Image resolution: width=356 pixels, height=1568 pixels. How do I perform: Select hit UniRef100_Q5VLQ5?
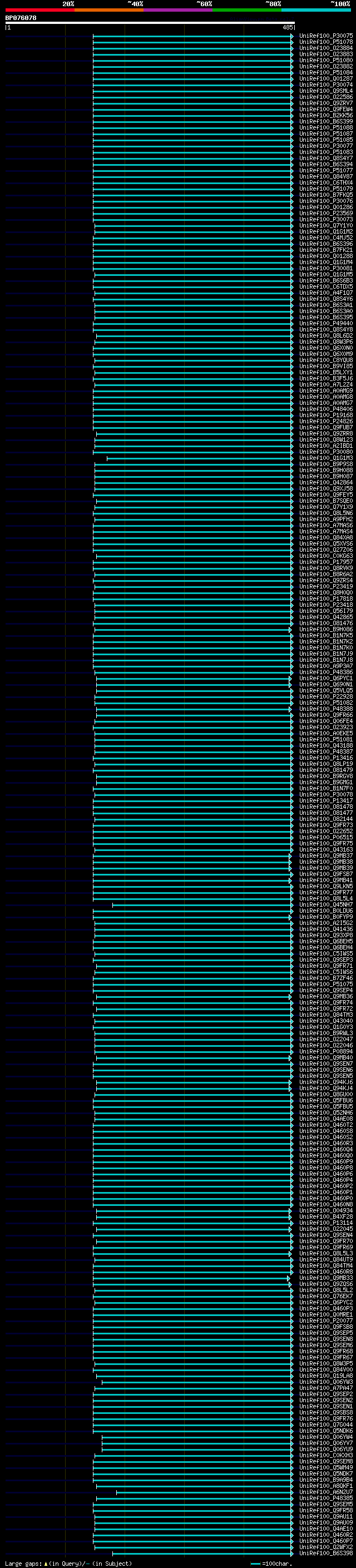click(326, 691)
